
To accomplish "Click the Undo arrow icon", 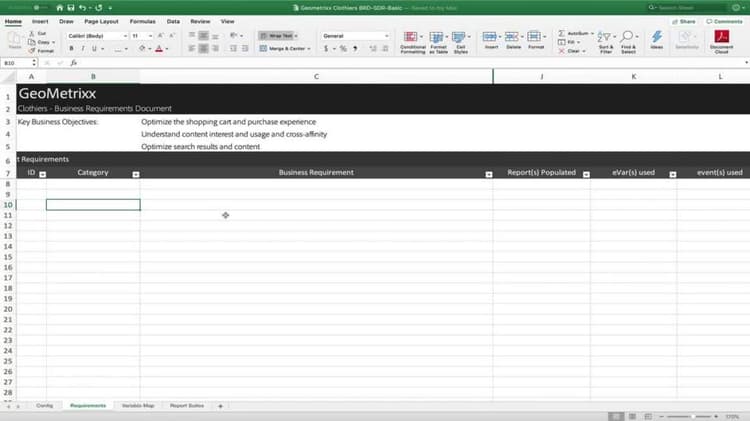I will pos(82,8).
